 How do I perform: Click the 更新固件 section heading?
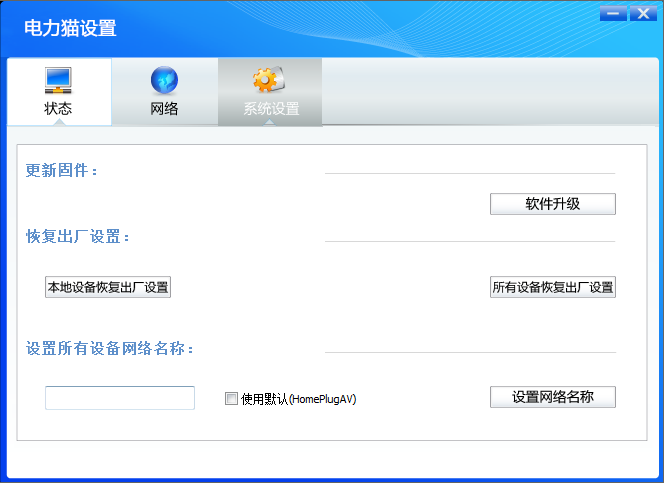pyautogui.click(x=61, y=171)
